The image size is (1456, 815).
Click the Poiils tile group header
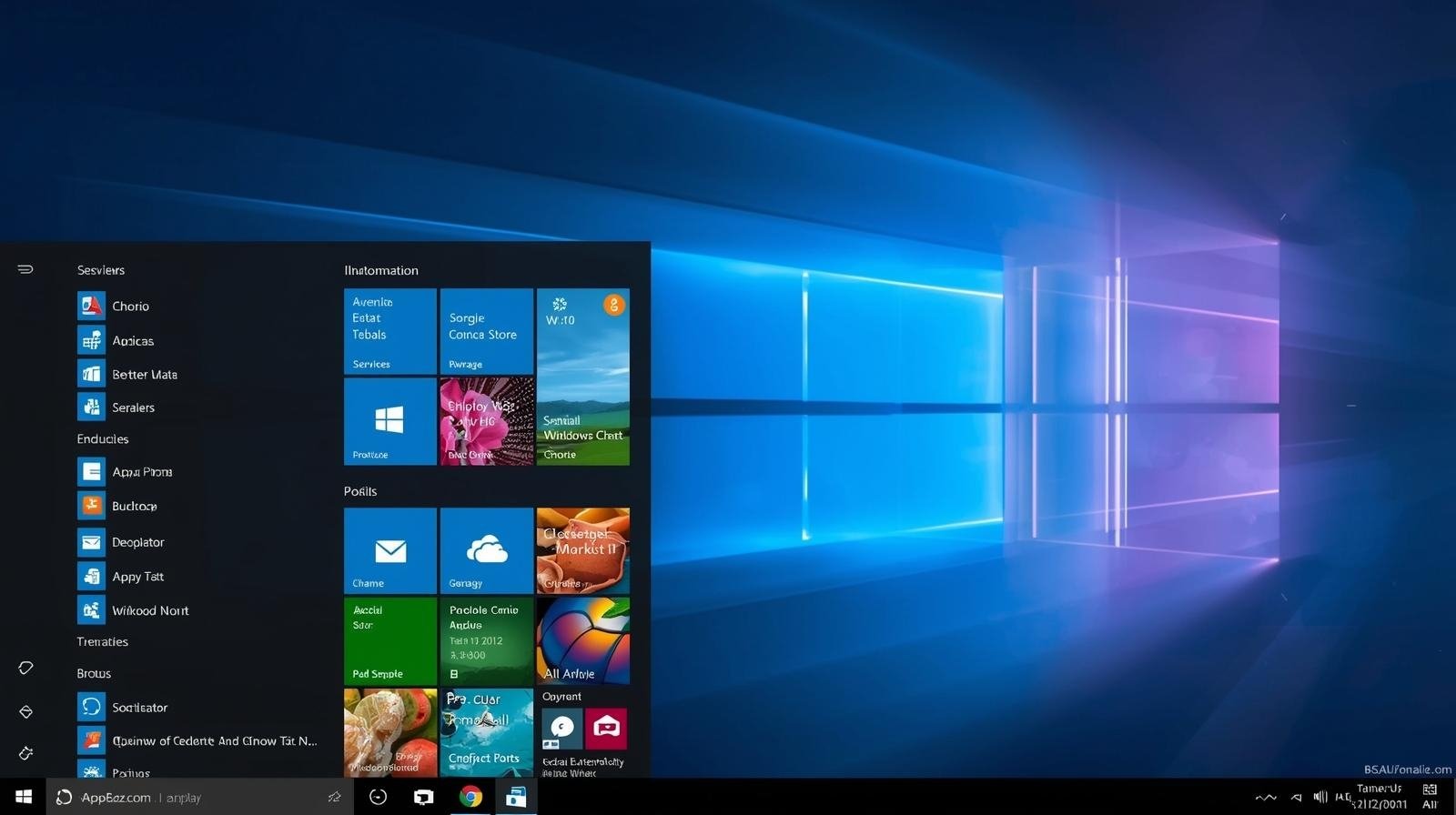pyautogui.click(x=360, y=491)
